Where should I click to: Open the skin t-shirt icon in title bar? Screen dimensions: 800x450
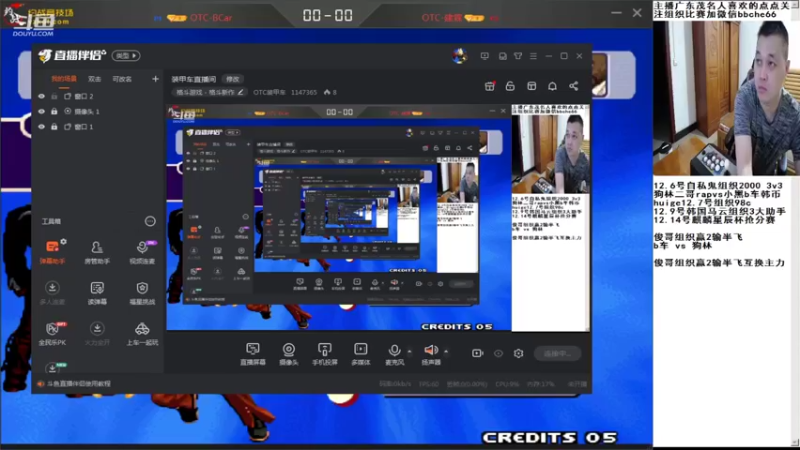coord(518,56)
